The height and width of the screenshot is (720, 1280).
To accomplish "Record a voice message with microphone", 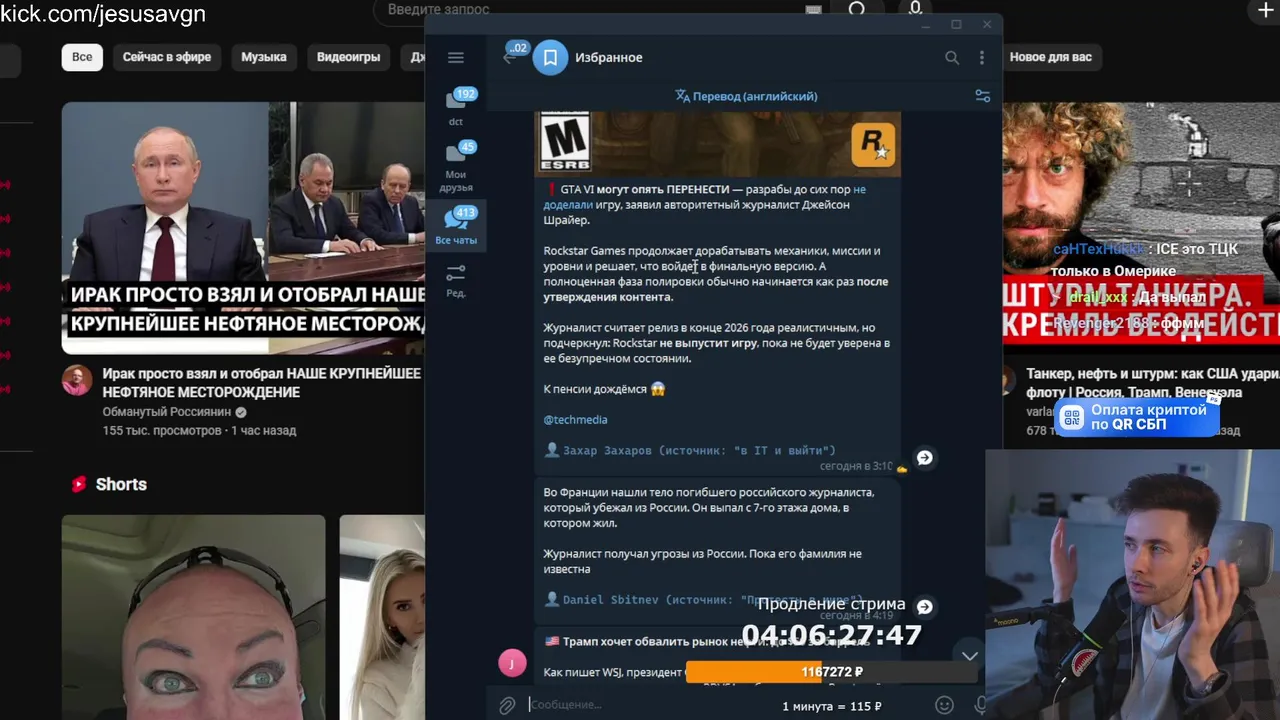I will pos(981,705).
